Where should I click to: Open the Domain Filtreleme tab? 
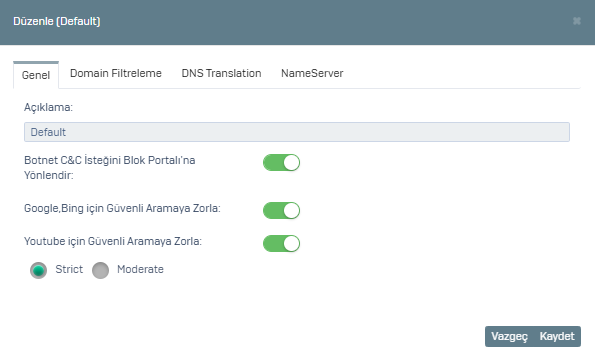tap(116, 73)
